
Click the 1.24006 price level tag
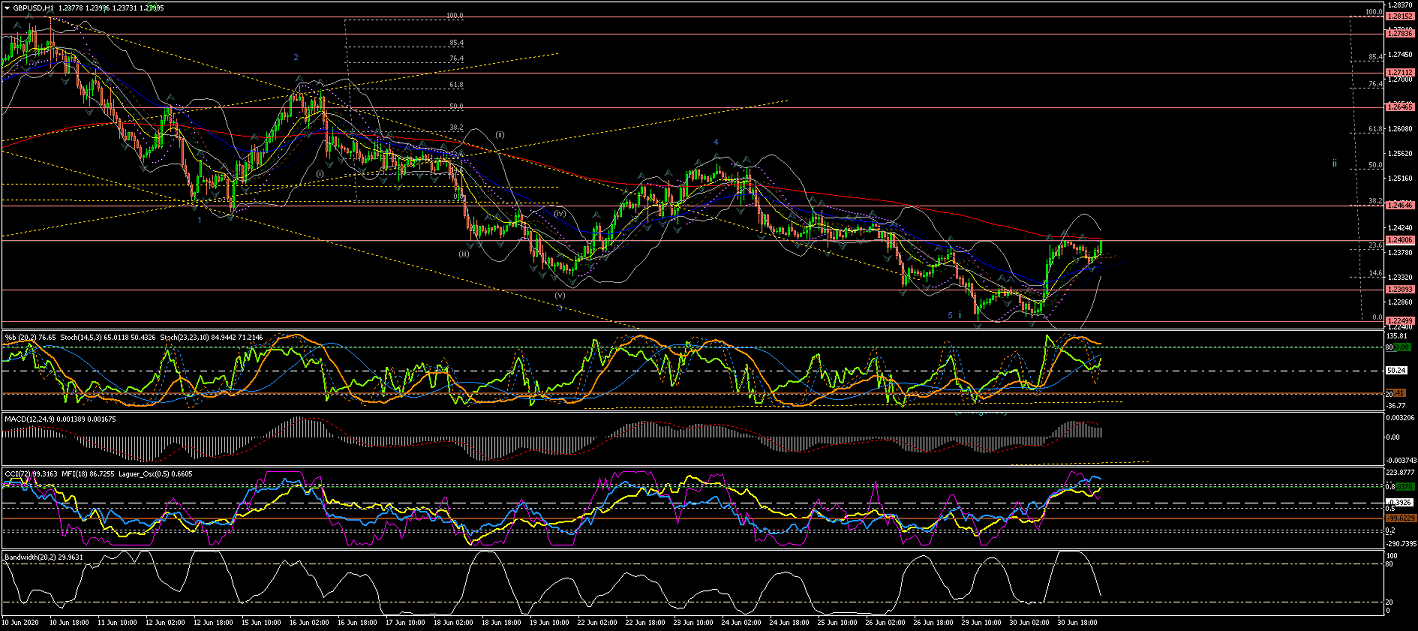coord(1399,241)
